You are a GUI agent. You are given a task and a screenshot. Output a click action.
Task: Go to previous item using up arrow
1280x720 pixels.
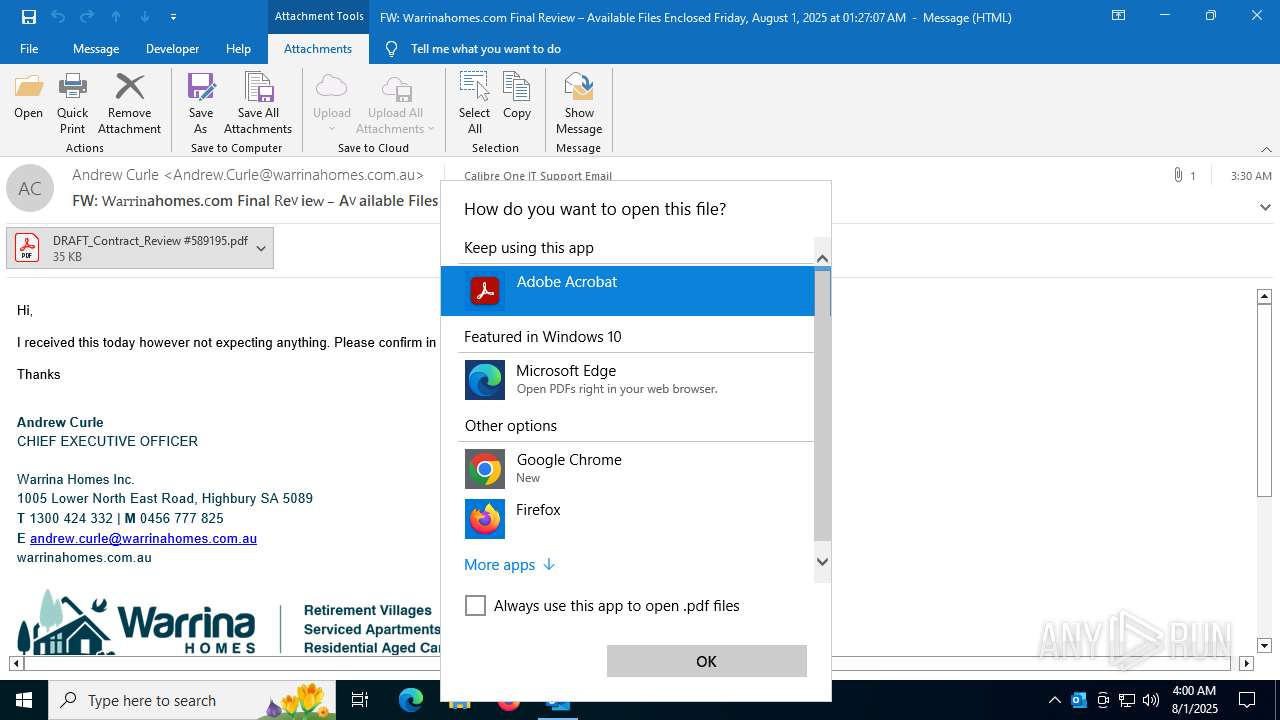coord(116,17)
